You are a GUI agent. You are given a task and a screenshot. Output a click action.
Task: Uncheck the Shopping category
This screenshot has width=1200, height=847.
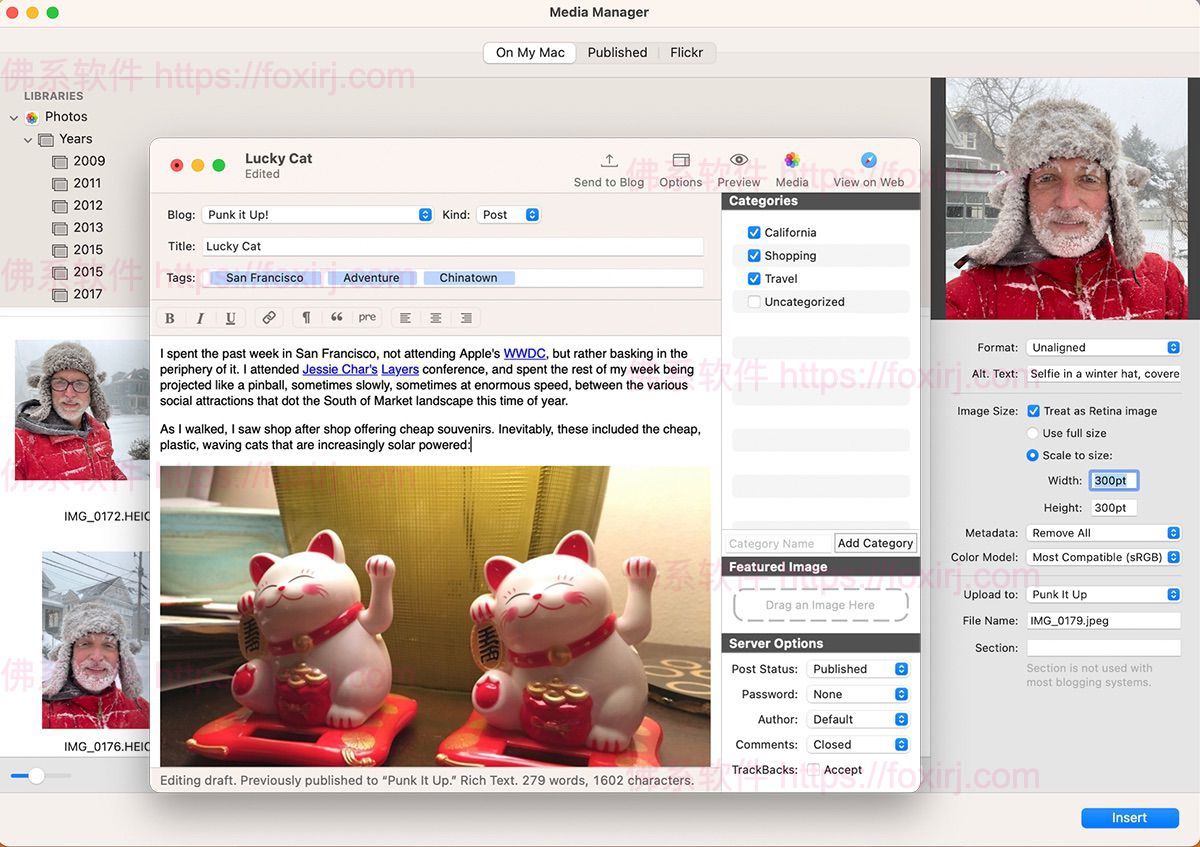pyautogui.click(x=753, y=255)
